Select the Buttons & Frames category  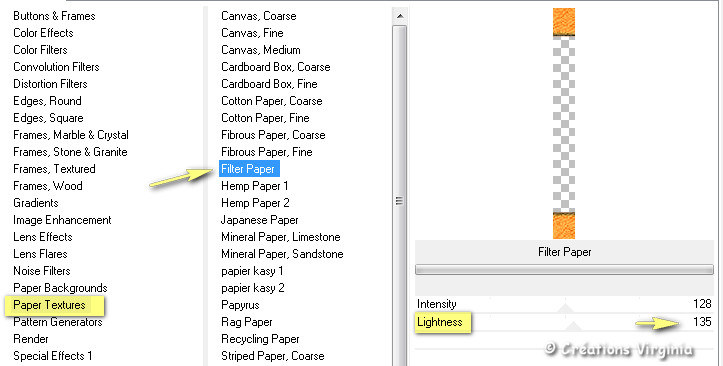tap(54, 16)
